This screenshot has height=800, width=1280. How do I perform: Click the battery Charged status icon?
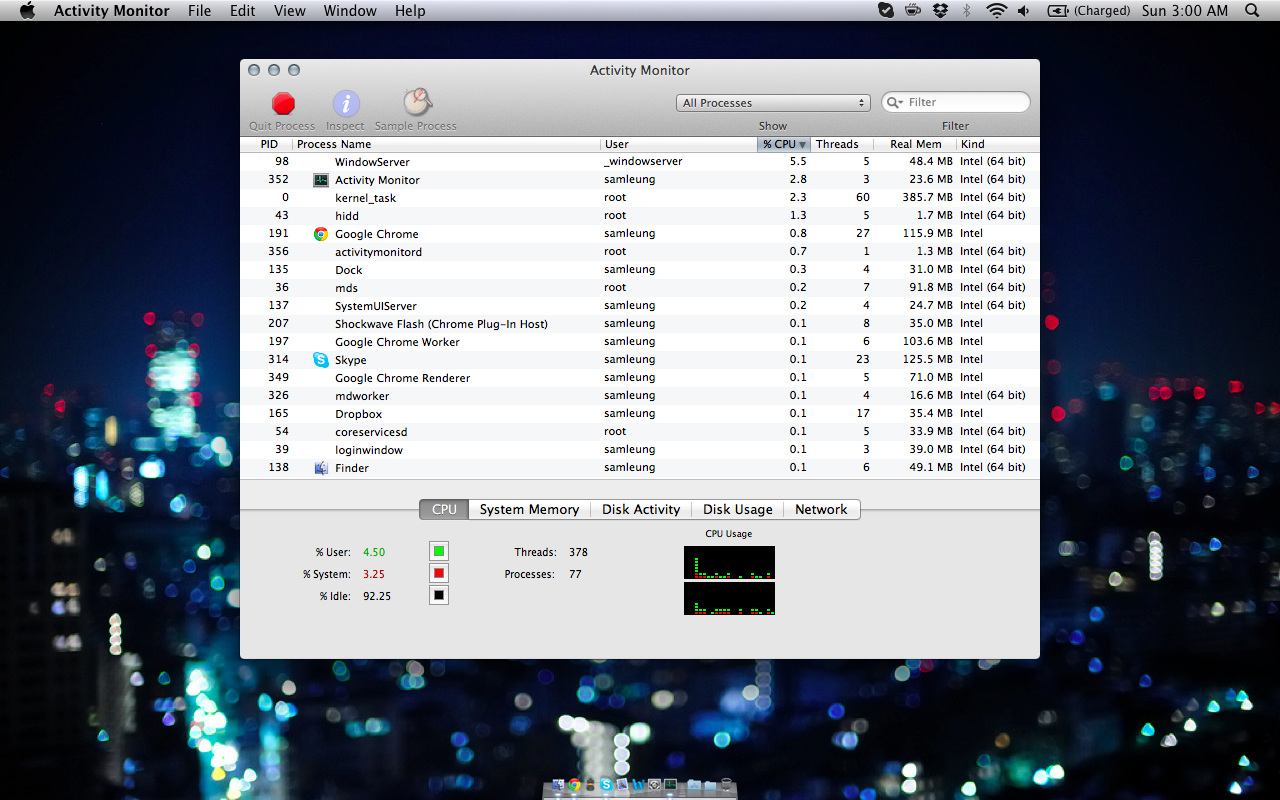[x=1089, y=11]
